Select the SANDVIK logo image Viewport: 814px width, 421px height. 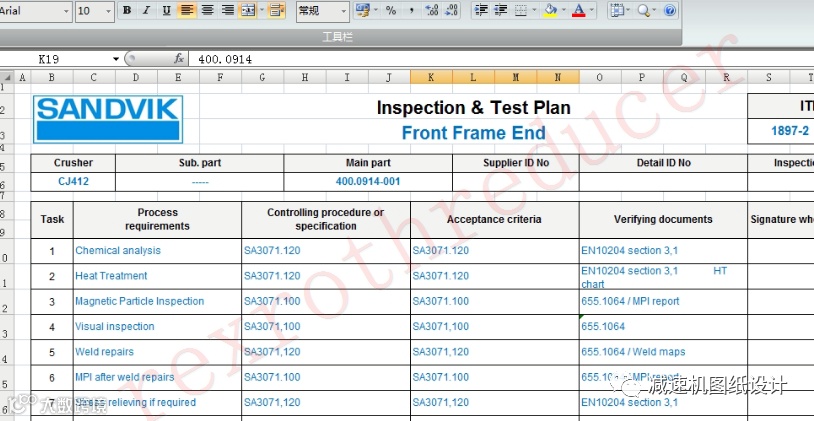coord(108,119)
